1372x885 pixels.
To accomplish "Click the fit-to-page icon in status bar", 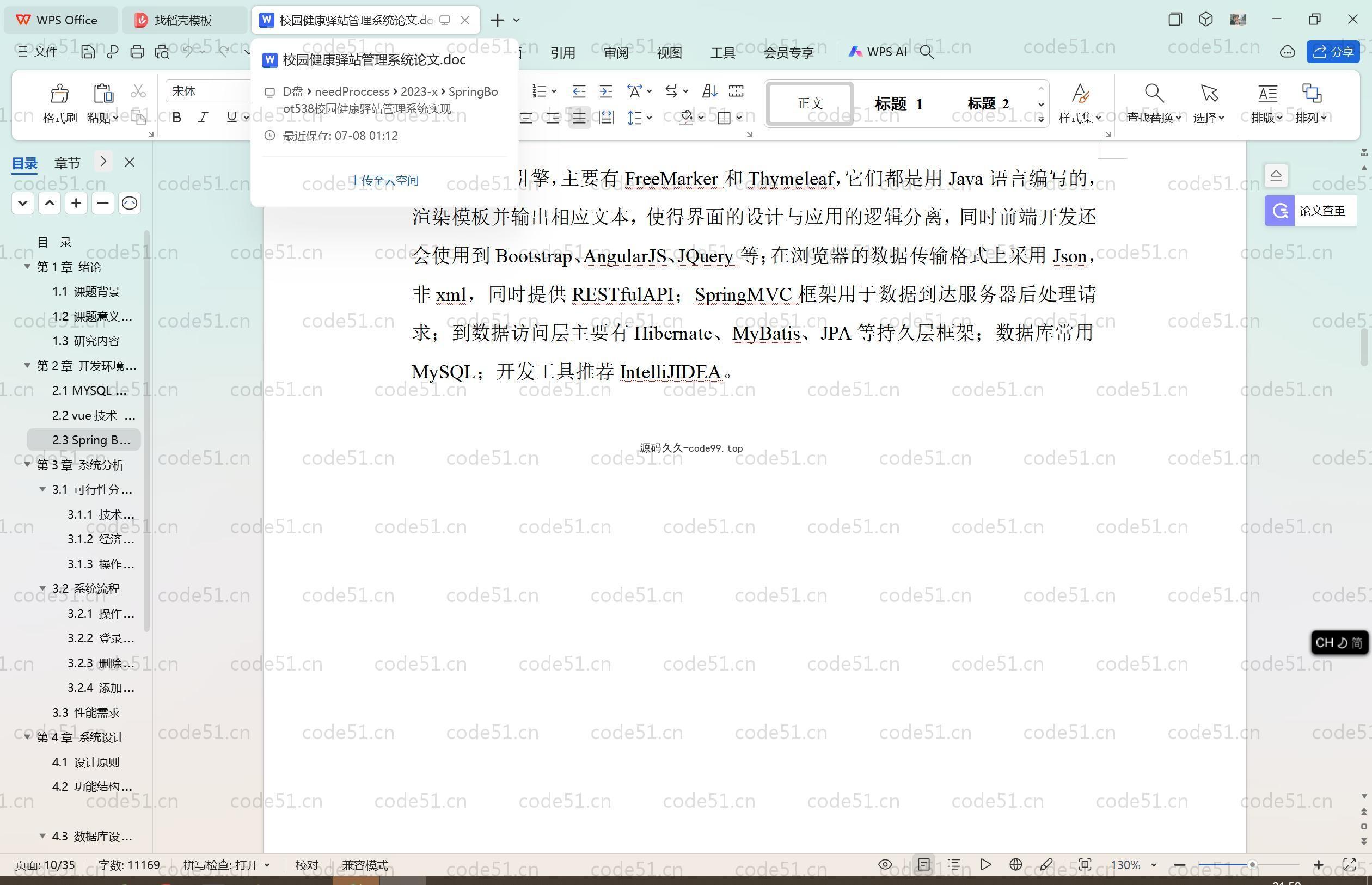I will pos(1085,864).
